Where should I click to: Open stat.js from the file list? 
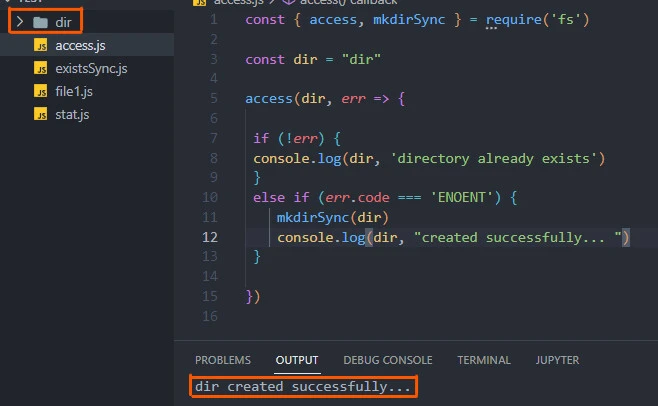click(72, 114)
